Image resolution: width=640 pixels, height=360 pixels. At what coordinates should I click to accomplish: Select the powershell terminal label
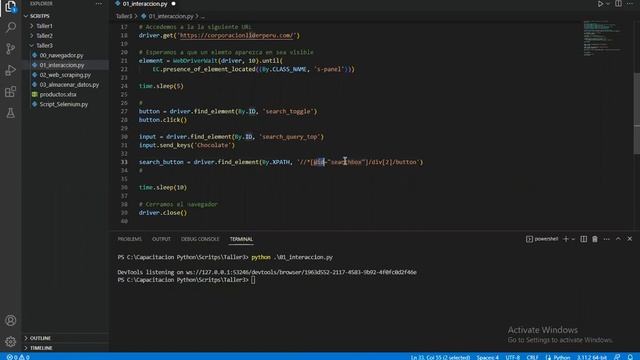(x=542, y=239)
